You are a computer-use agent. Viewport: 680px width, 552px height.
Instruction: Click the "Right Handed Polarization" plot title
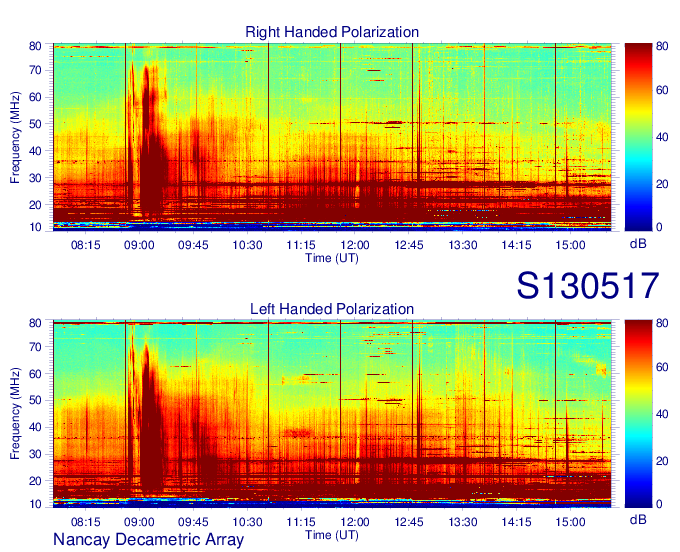click(x=332, y=32)
